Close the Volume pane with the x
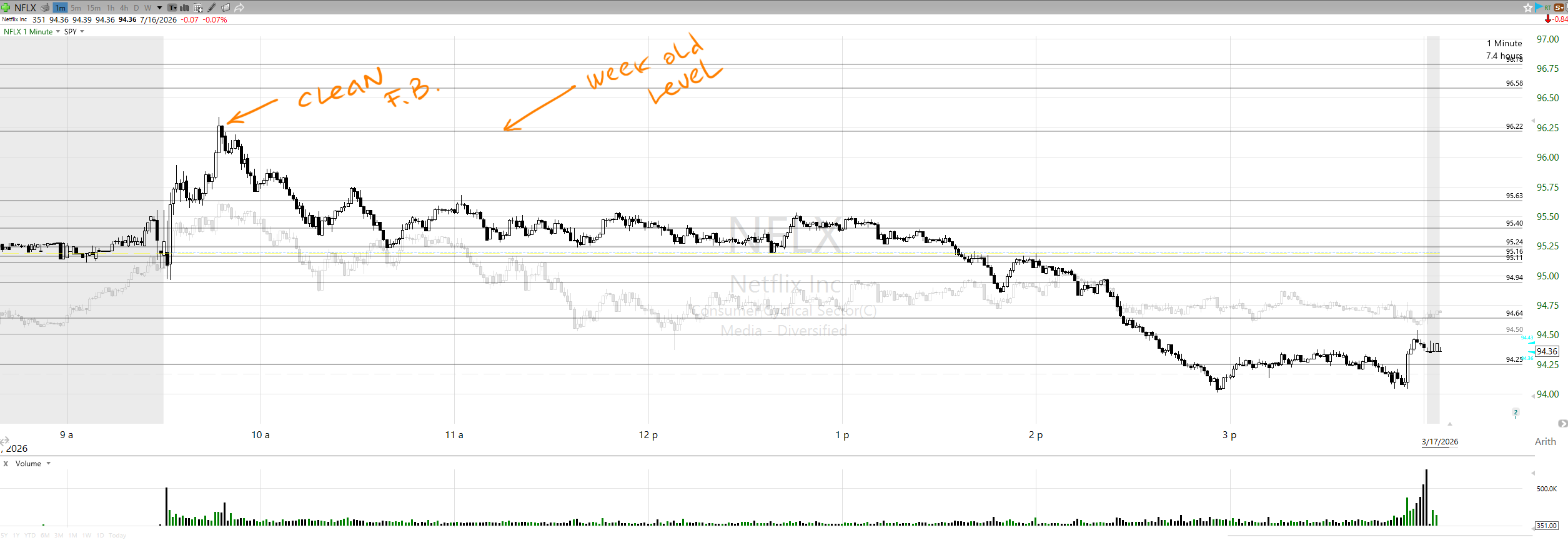 tap(6, 464)
